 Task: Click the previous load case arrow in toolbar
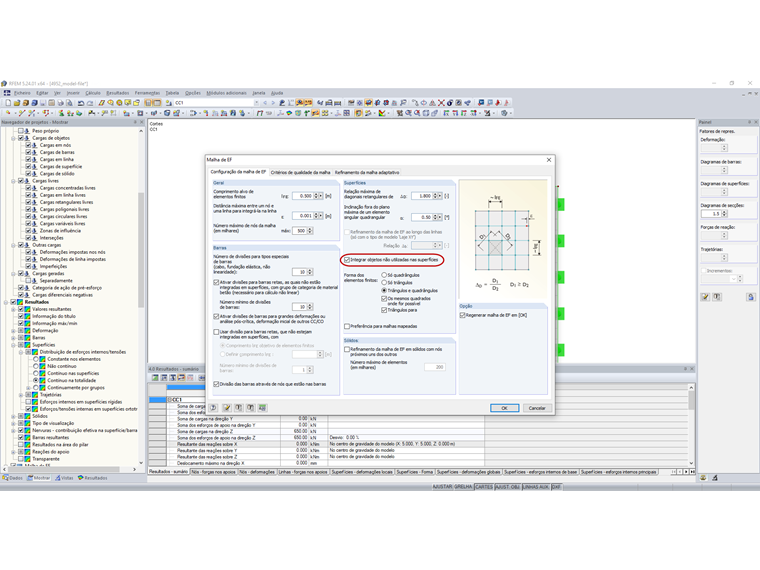point(265,103)
